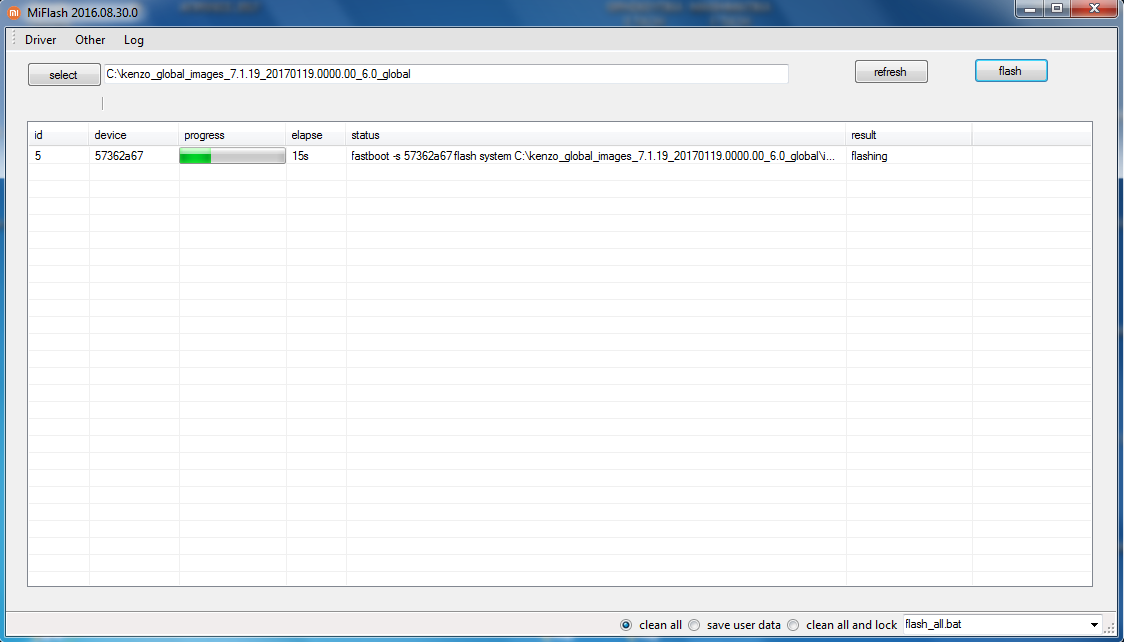Screen dimensions: 1124x642
Task: Choose the clean all and lock option
Action: click(842, 625)
